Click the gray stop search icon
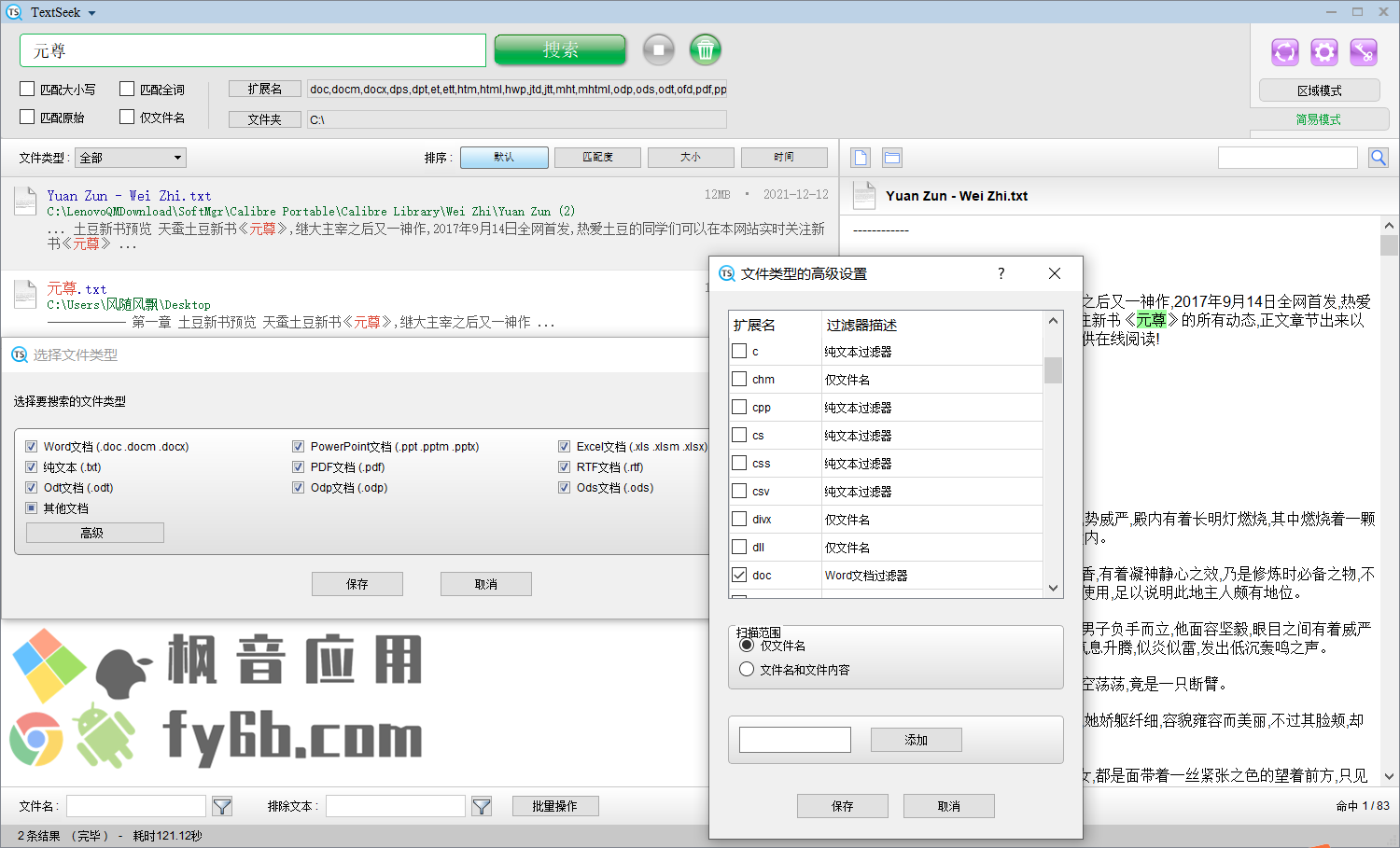The image size is (1400, 848). point(658,49)
